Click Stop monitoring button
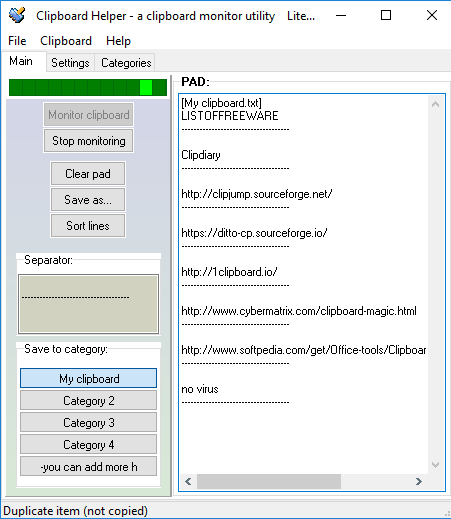The image size is (451, 519). [x=88, y=141]
